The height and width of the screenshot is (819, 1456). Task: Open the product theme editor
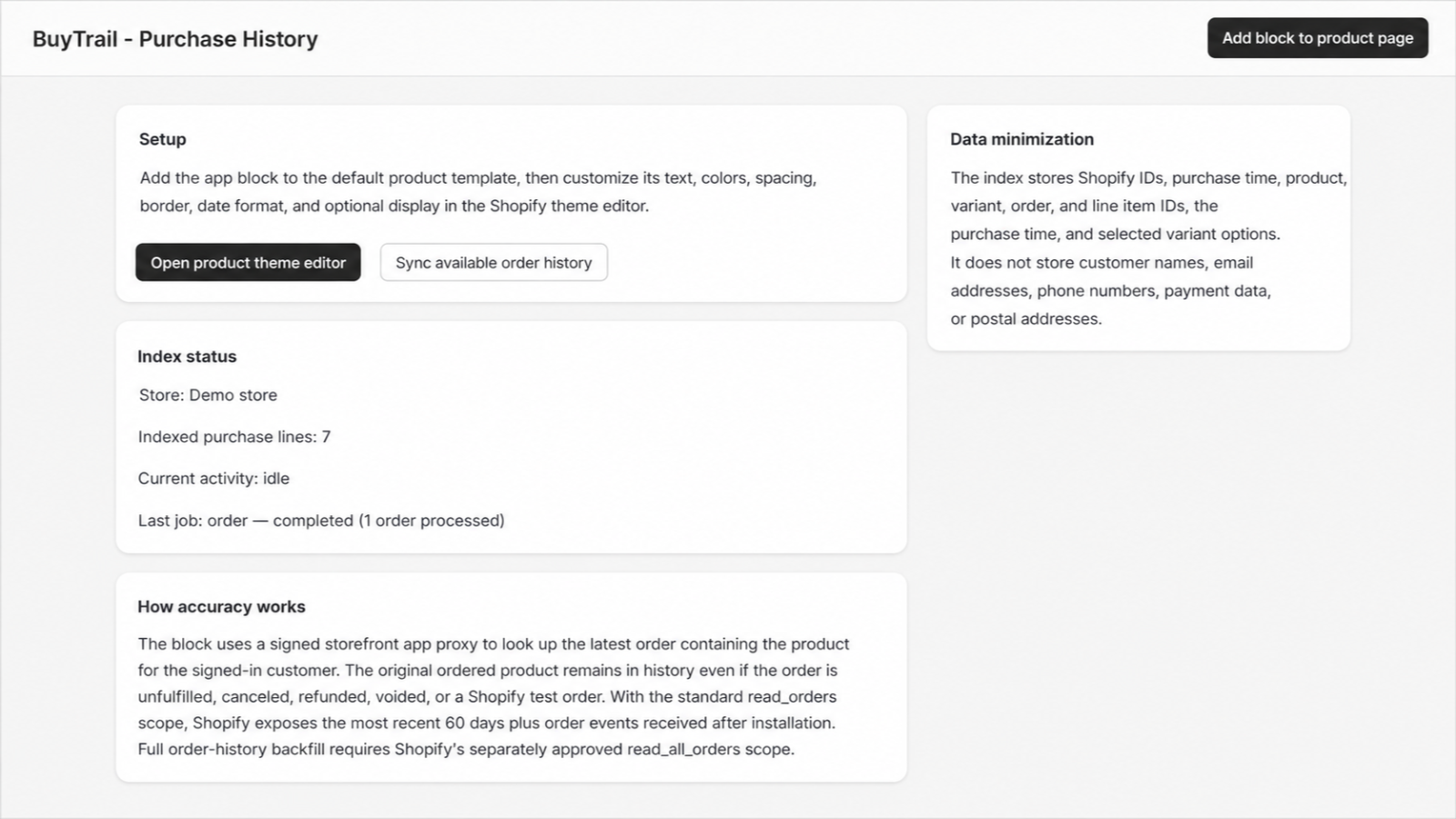point(248,262)
